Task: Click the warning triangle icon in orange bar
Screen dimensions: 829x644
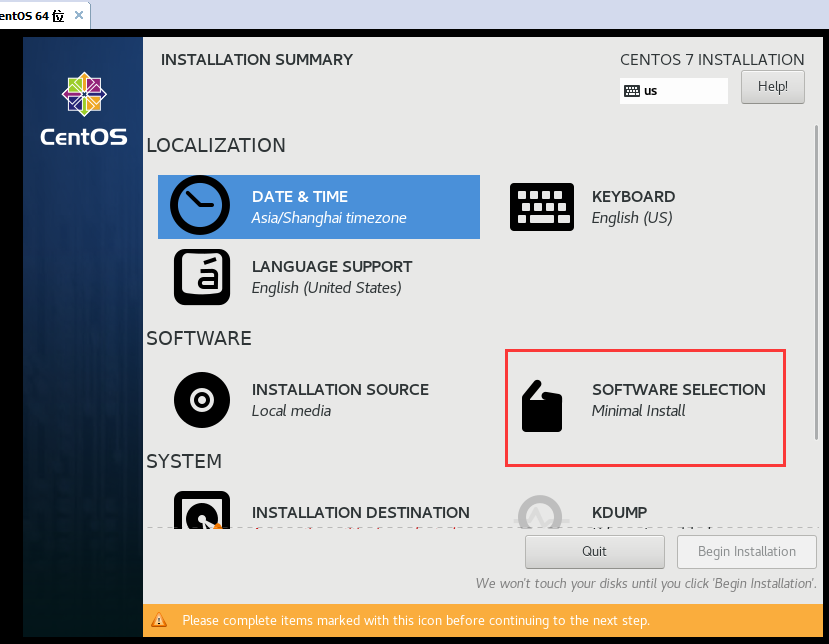Action: pos(159,620)
